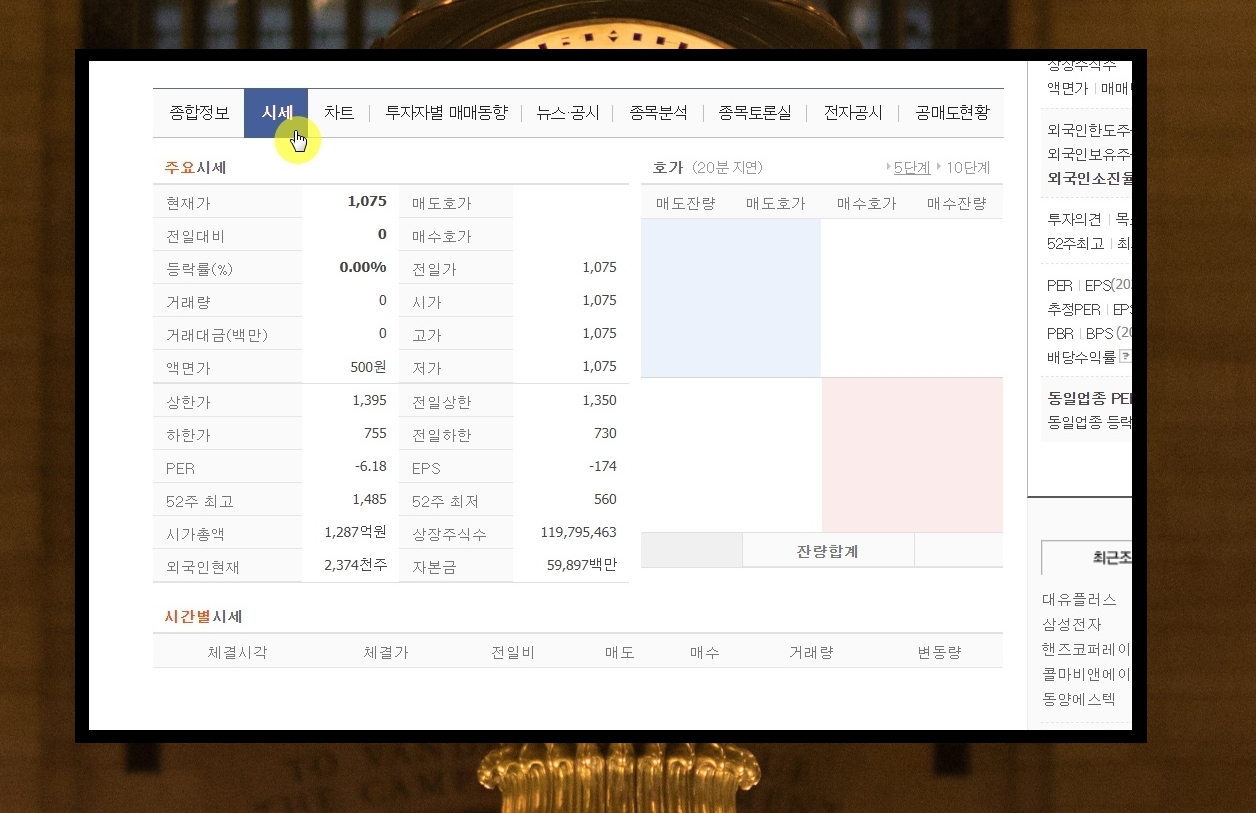The image size is (1256, 813).
Task: Open 대유플러스 from the recent list
Action: click(1079, 599)
